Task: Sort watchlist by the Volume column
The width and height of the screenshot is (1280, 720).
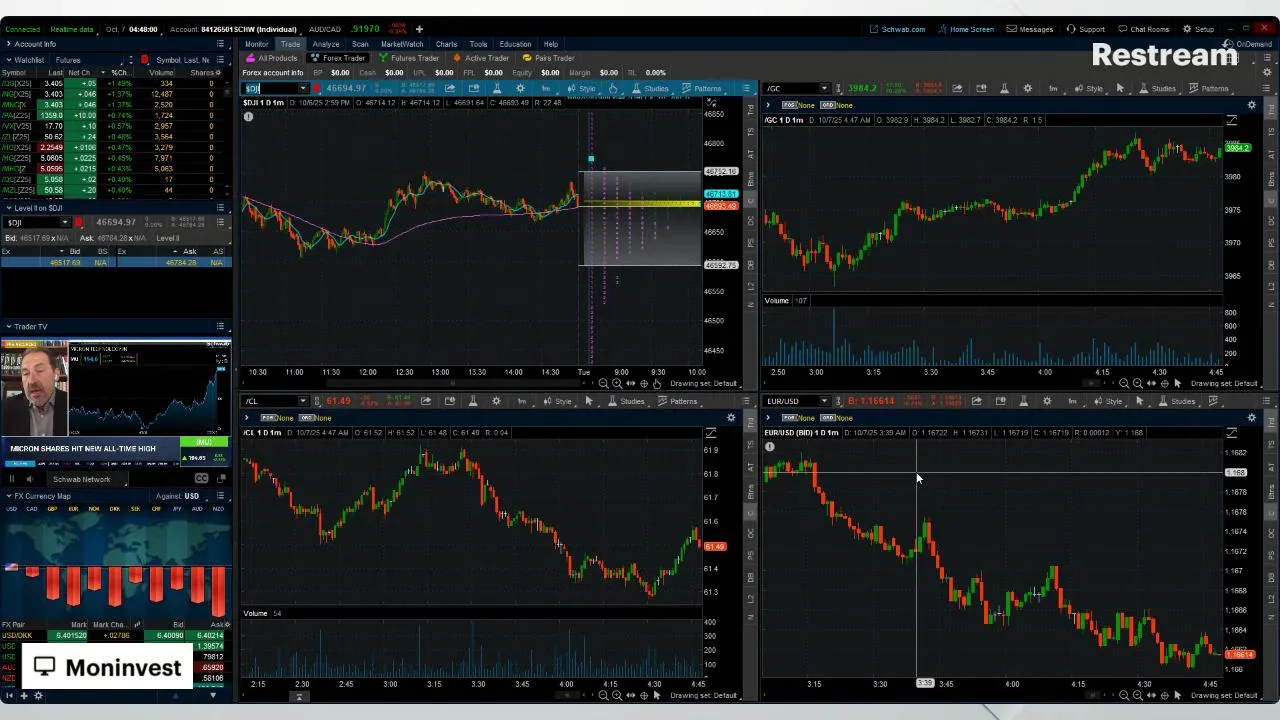Action: (x=161, y=73)
